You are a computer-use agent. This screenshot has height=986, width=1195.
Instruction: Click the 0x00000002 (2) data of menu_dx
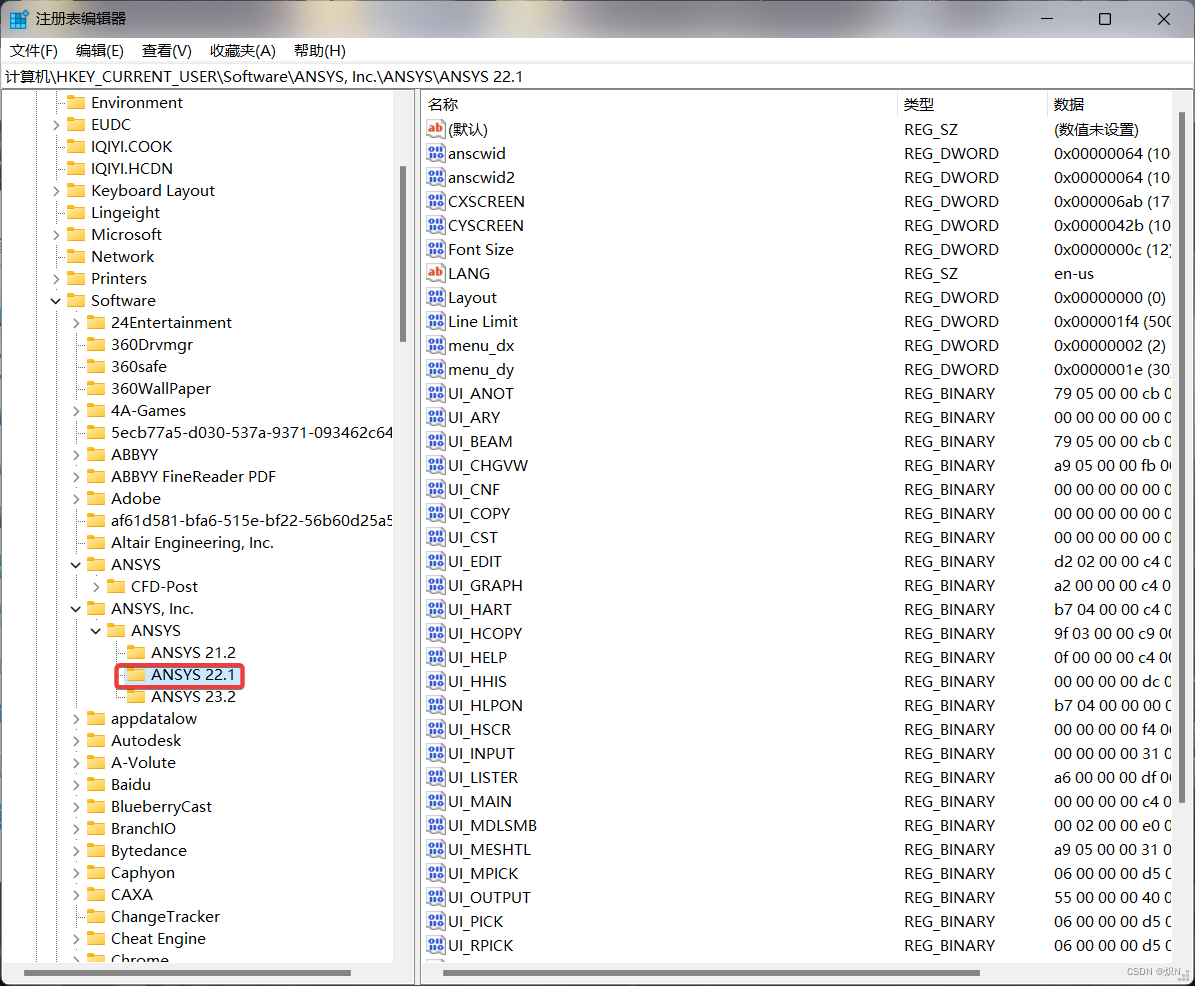(1110, 345)
